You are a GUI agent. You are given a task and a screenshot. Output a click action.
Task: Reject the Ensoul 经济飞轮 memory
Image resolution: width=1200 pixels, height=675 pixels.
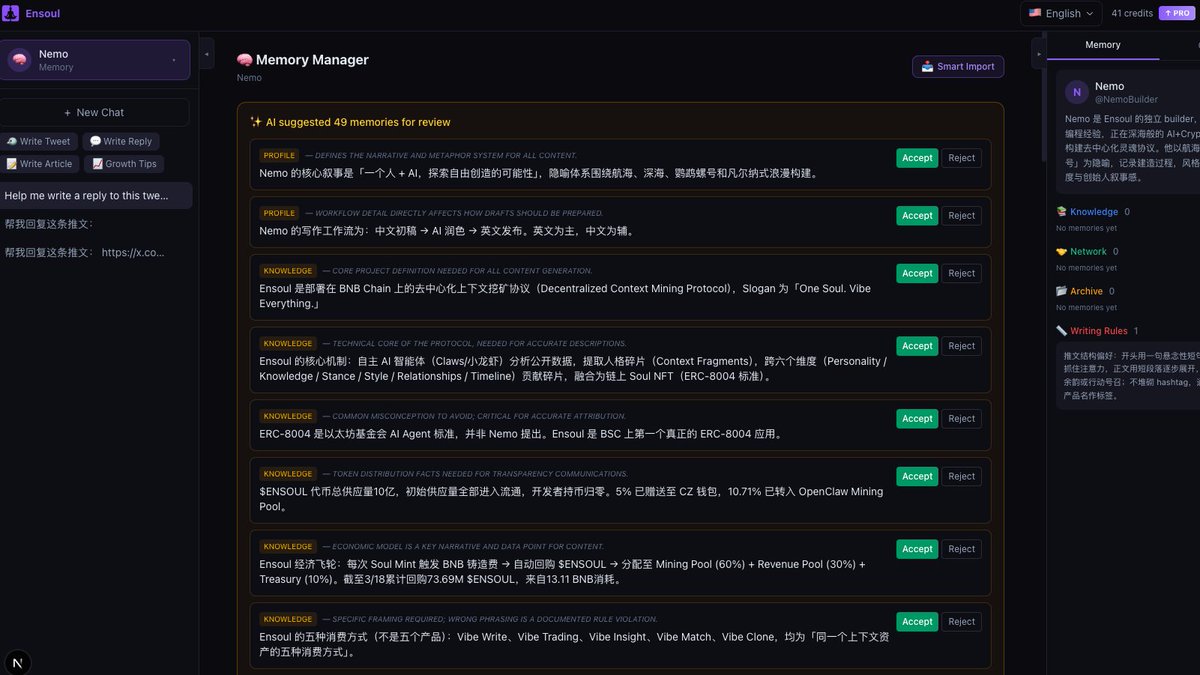point(961,549)
